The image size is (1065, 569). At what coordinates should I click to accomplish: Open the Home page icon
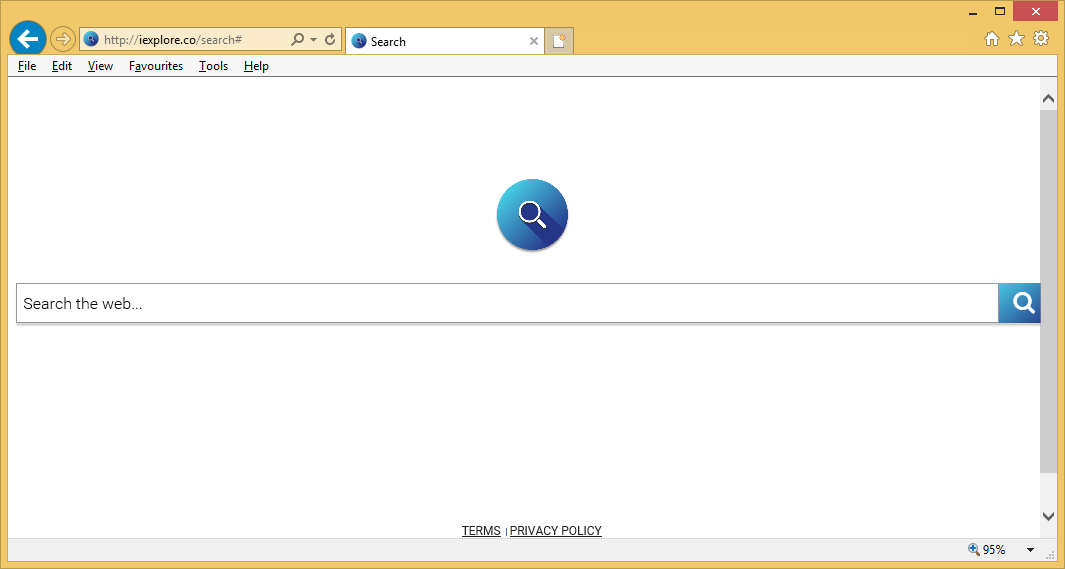coord(992,39)
